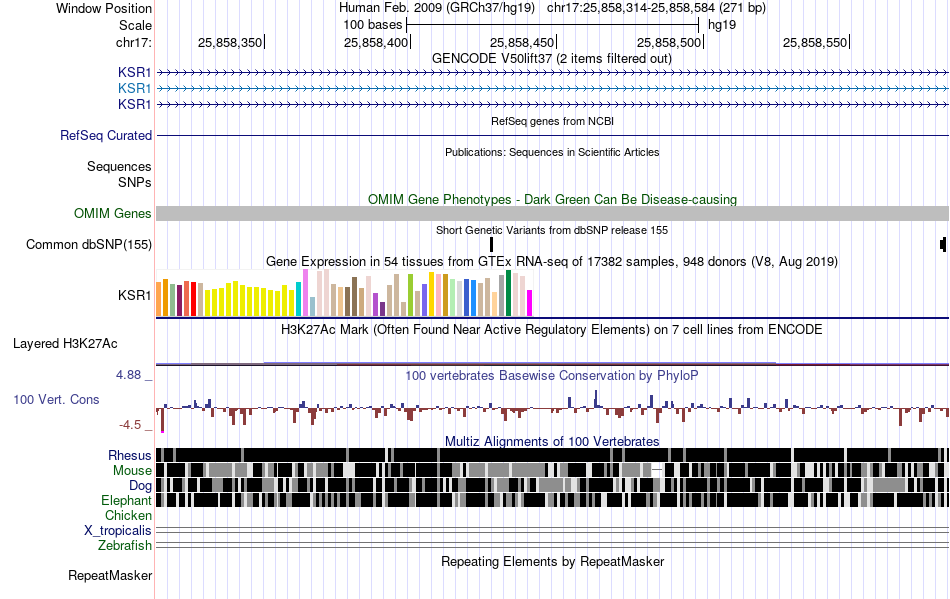
Task: Select the first dark KSR1 transcript label
Action: [135, 72]
